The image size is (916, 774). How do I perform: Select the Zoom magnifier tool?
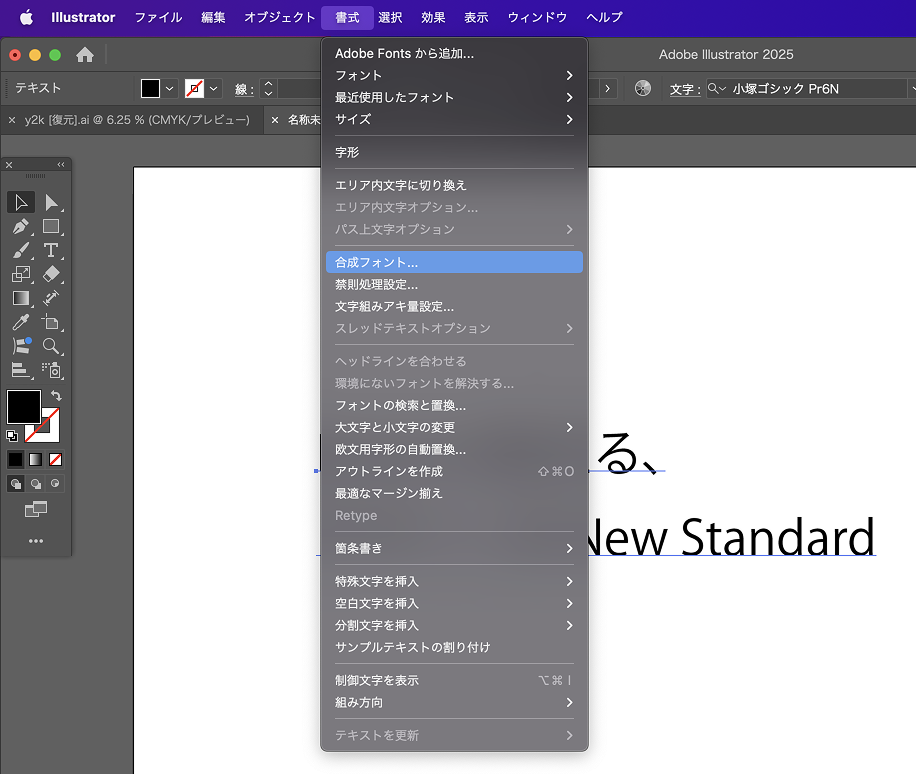pyautogui.click(x=51, y=346)
